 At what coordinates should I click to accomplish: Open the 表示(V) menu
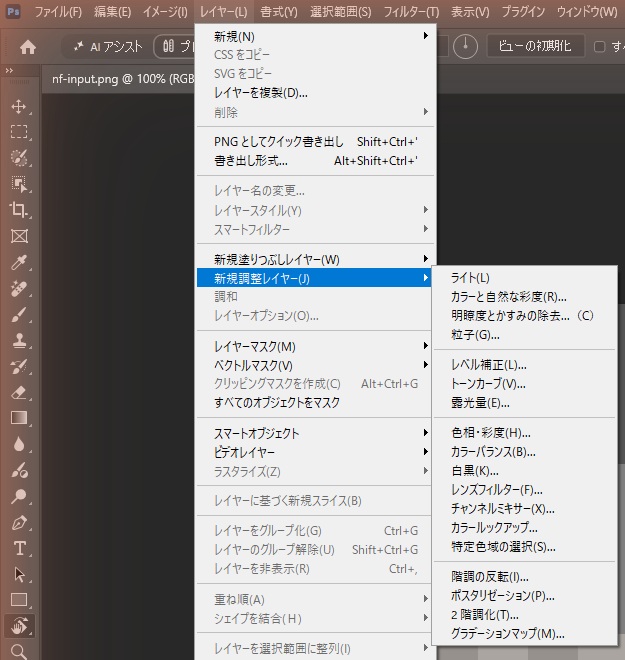pos(470,12)
